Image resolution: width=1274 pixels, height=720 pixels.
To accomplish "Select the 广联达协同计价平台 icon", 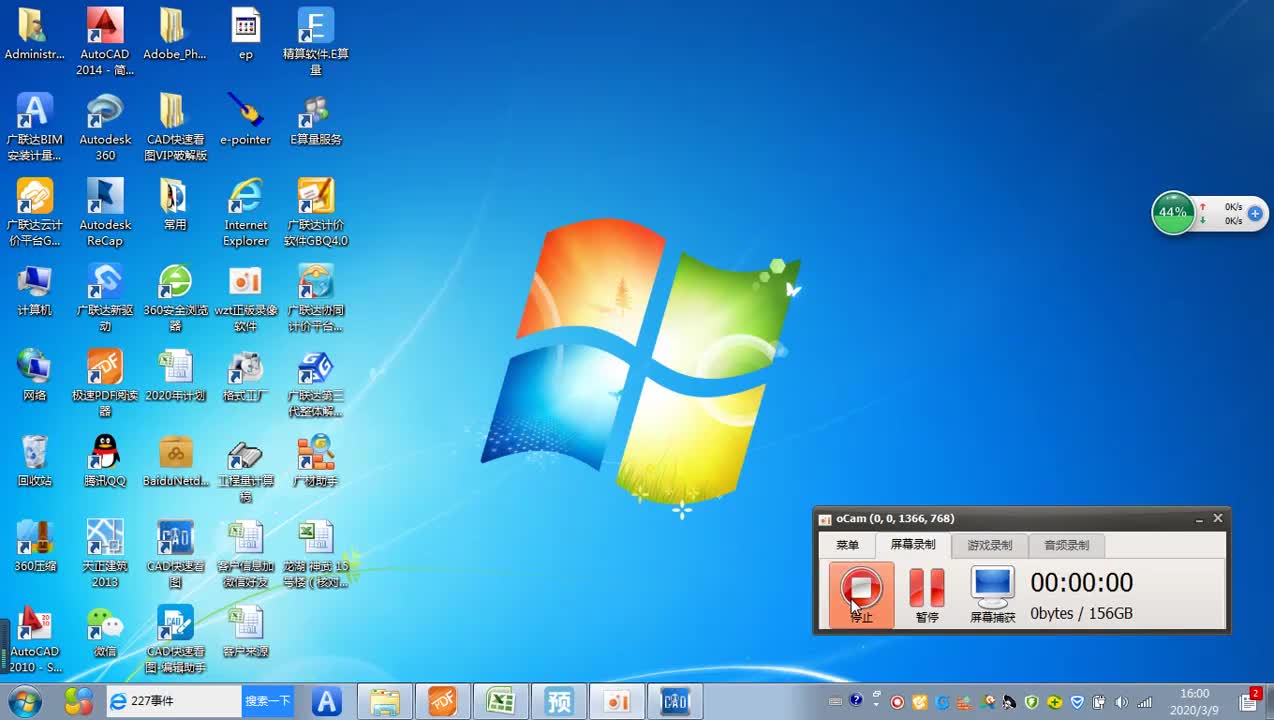I will [316, 297].
